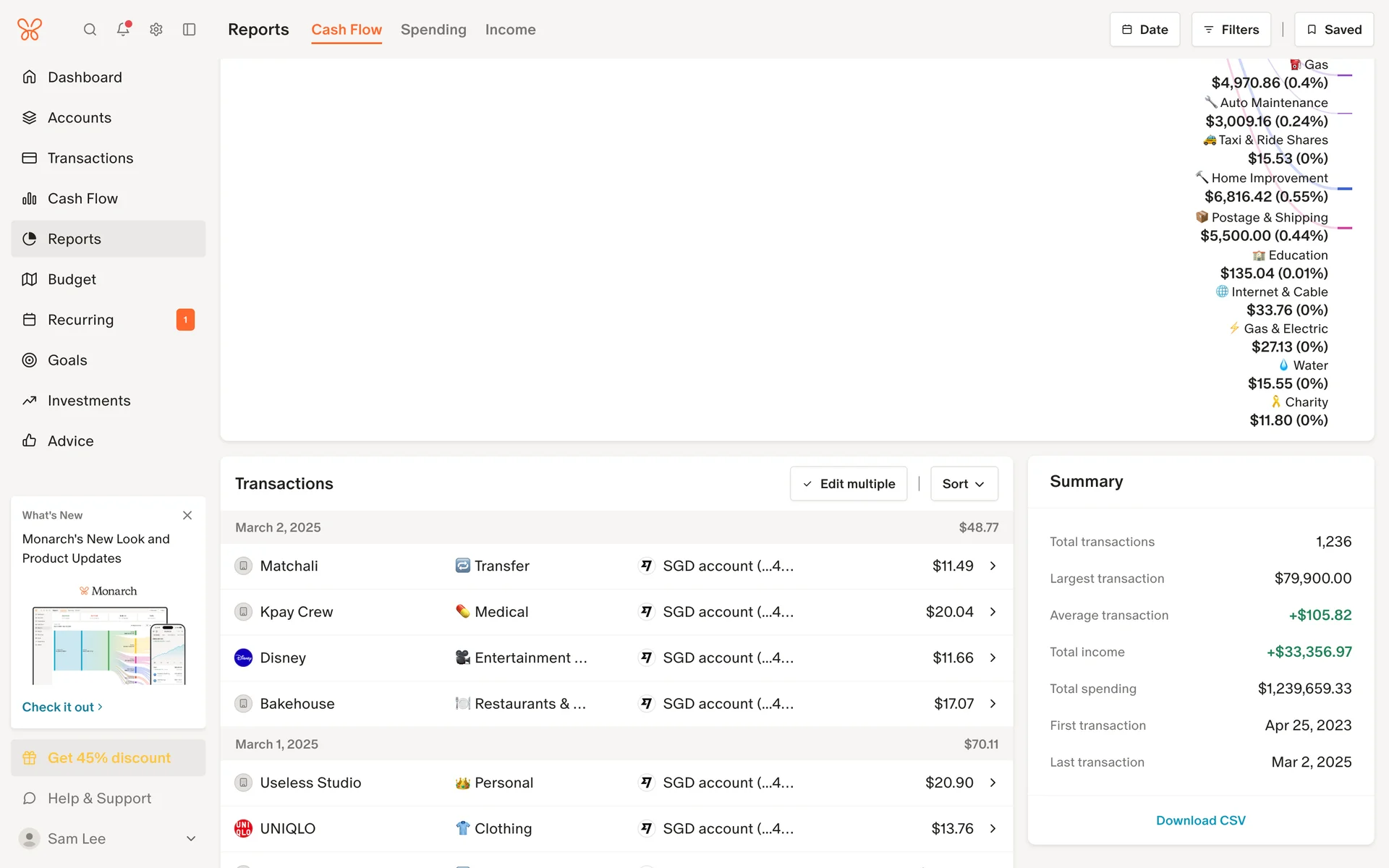Screen dimensions: 1389x868
Task: Click the Recurring badge showing 1
Action: [185, 320]
